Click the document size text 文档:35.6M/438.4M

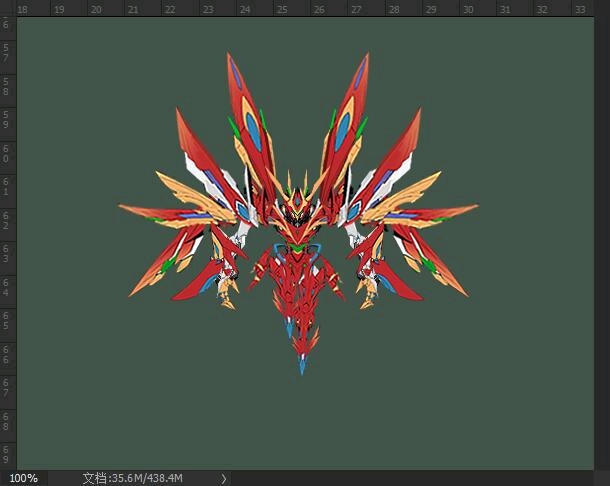coord(132,478)
